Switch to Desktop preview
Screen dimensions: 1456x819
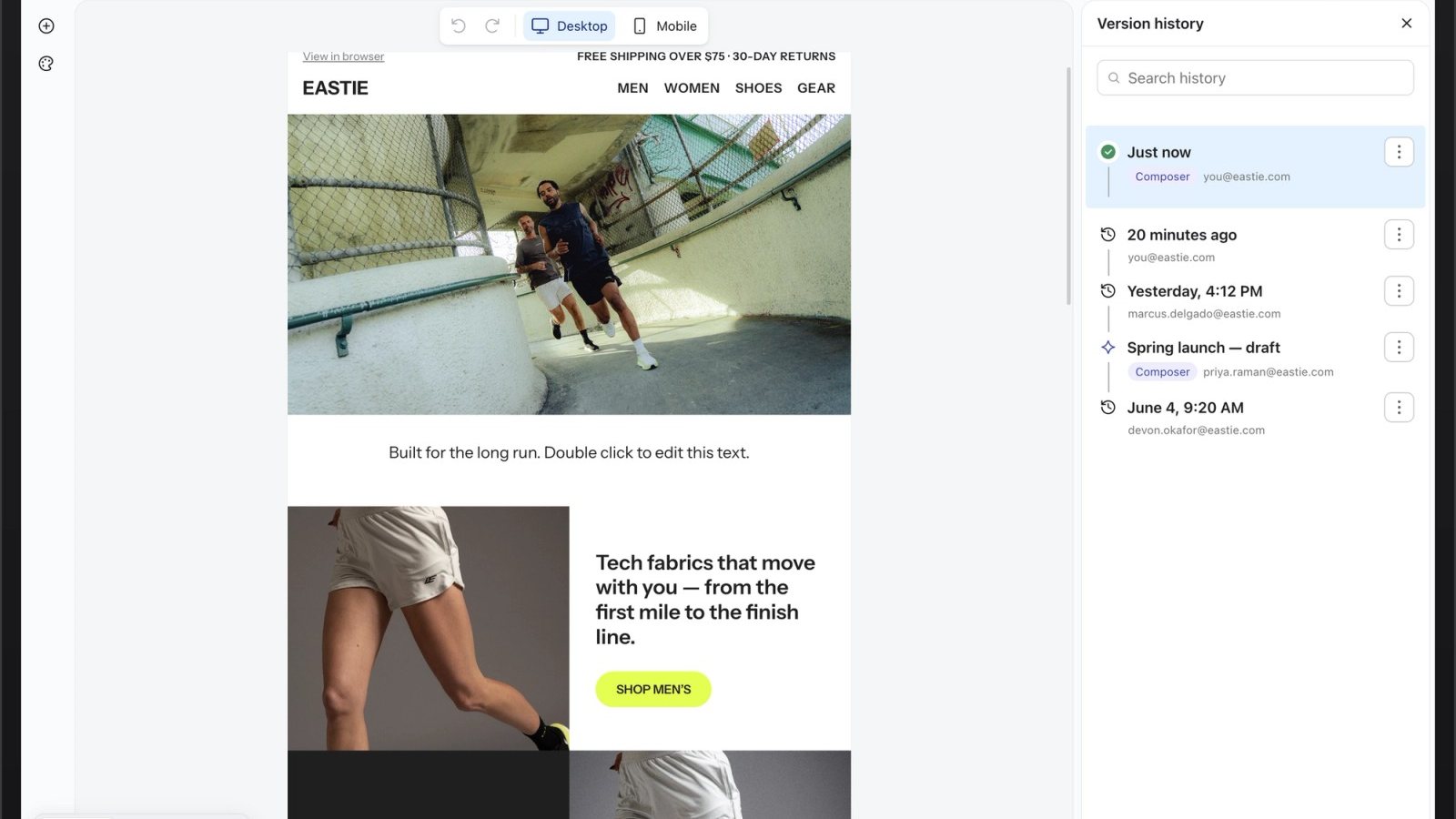(x=570, y=26)
